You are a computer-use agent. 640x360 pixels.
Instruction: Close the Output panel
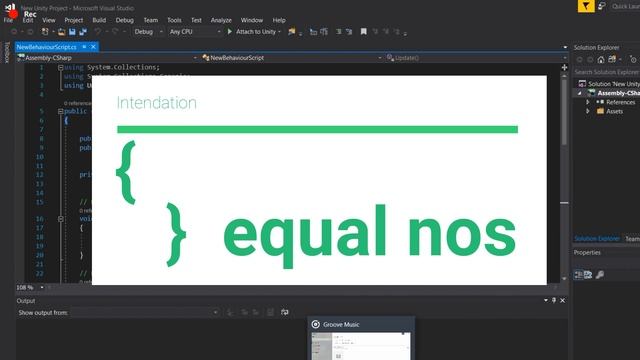pyautogui.click(x=562, y=300)
